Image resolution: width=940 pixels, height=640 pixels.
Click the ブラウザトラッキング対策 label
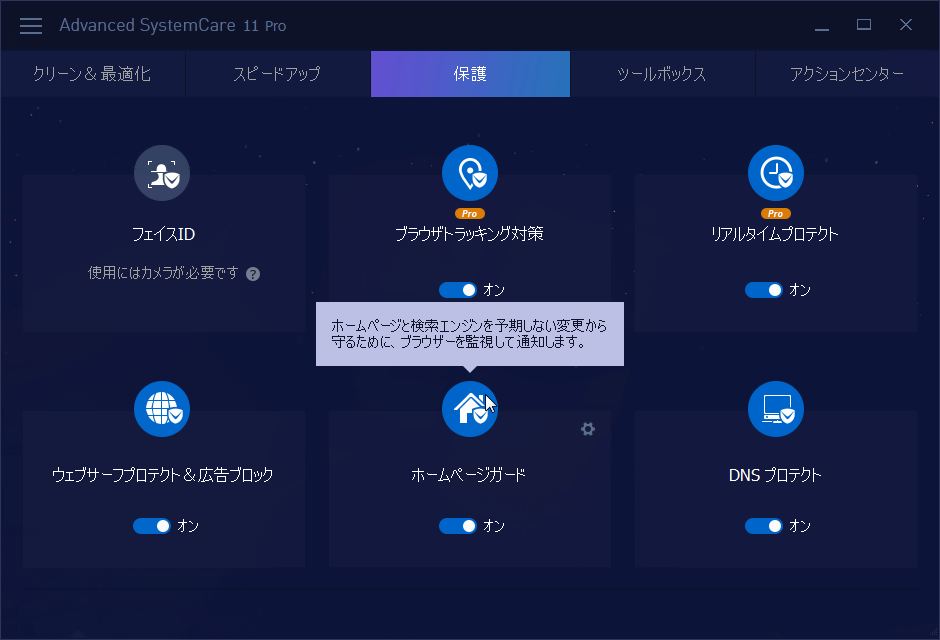pos(469,234)
